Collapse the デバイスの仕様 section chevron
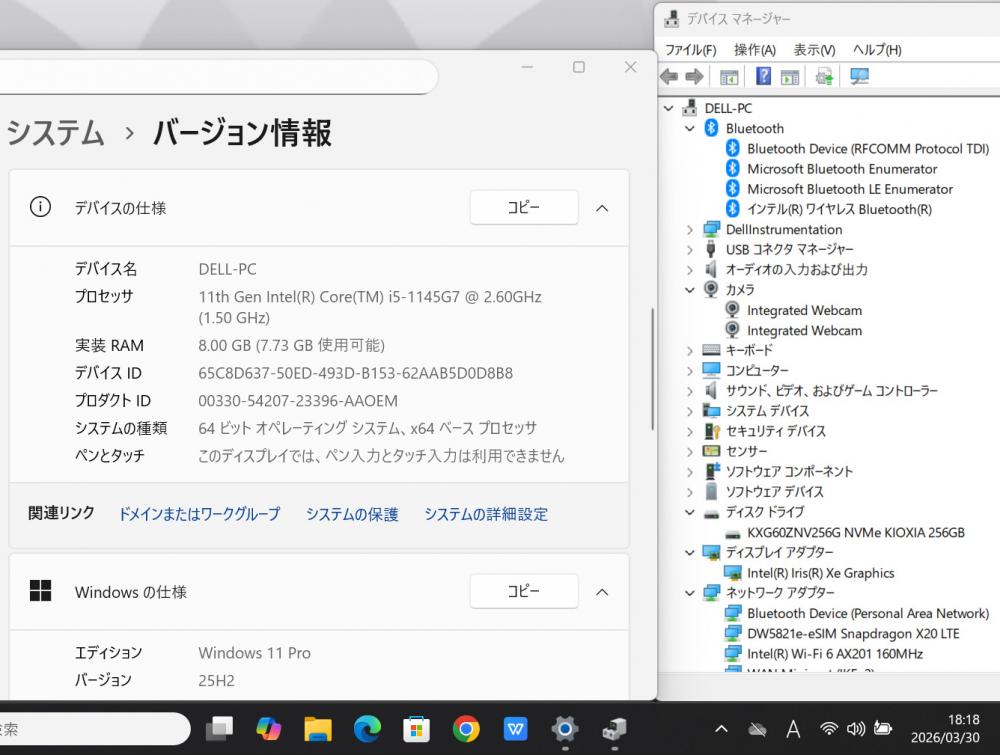Viewport: 1000px width, 755px height. (x=602, y=208)
